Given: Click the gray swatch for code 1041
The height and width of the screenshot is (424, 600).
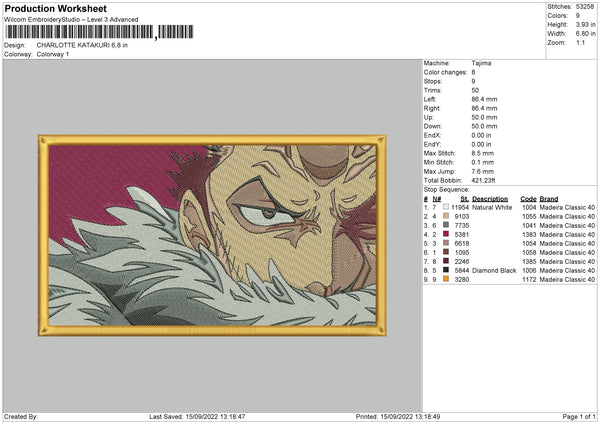Looking at the screenshot, I should [x=446, y=225].
